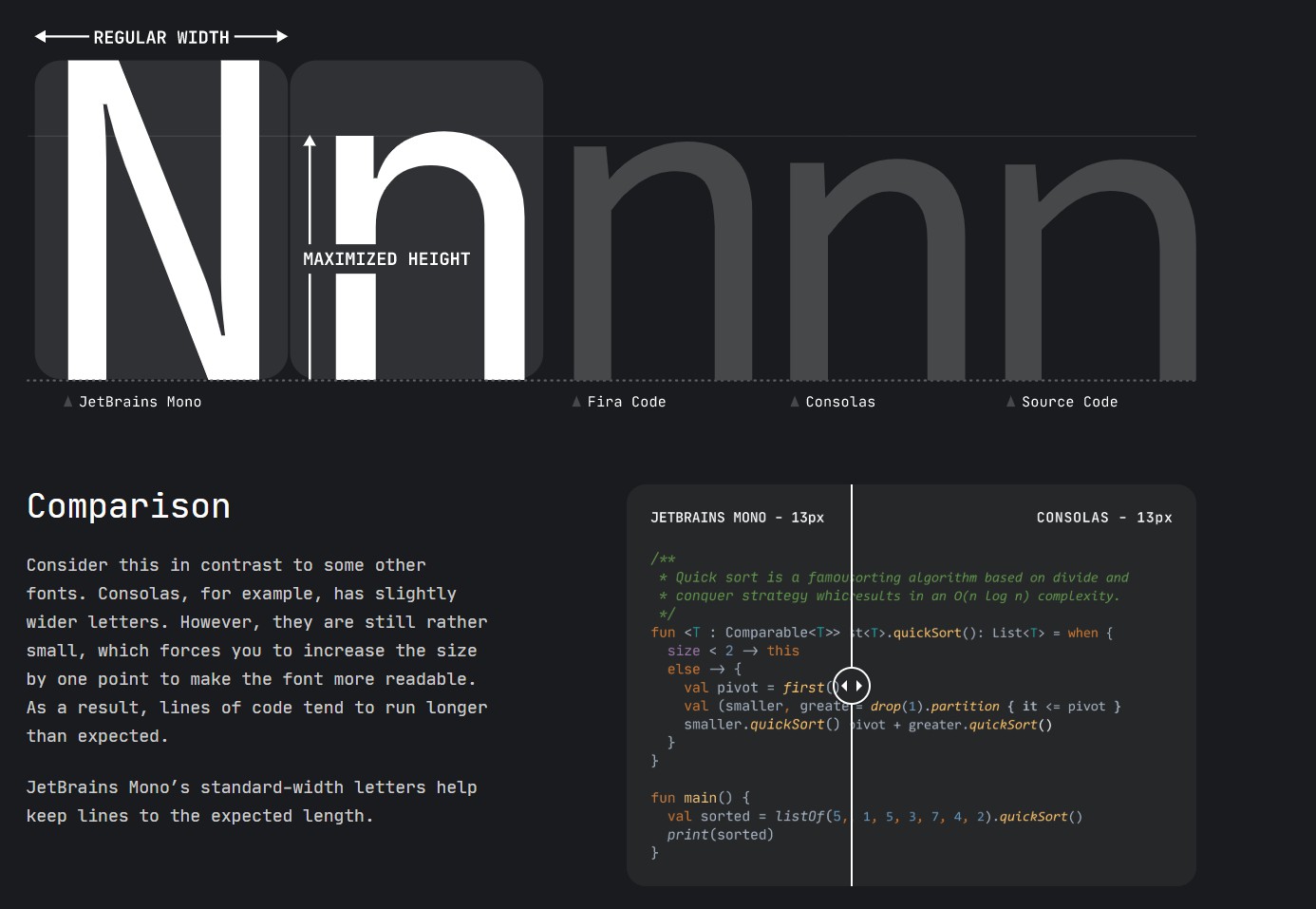Screen dimensions: 1316x909
Task: Click the 'REGULAR WIDTH' label
Action: click(161, 37)
